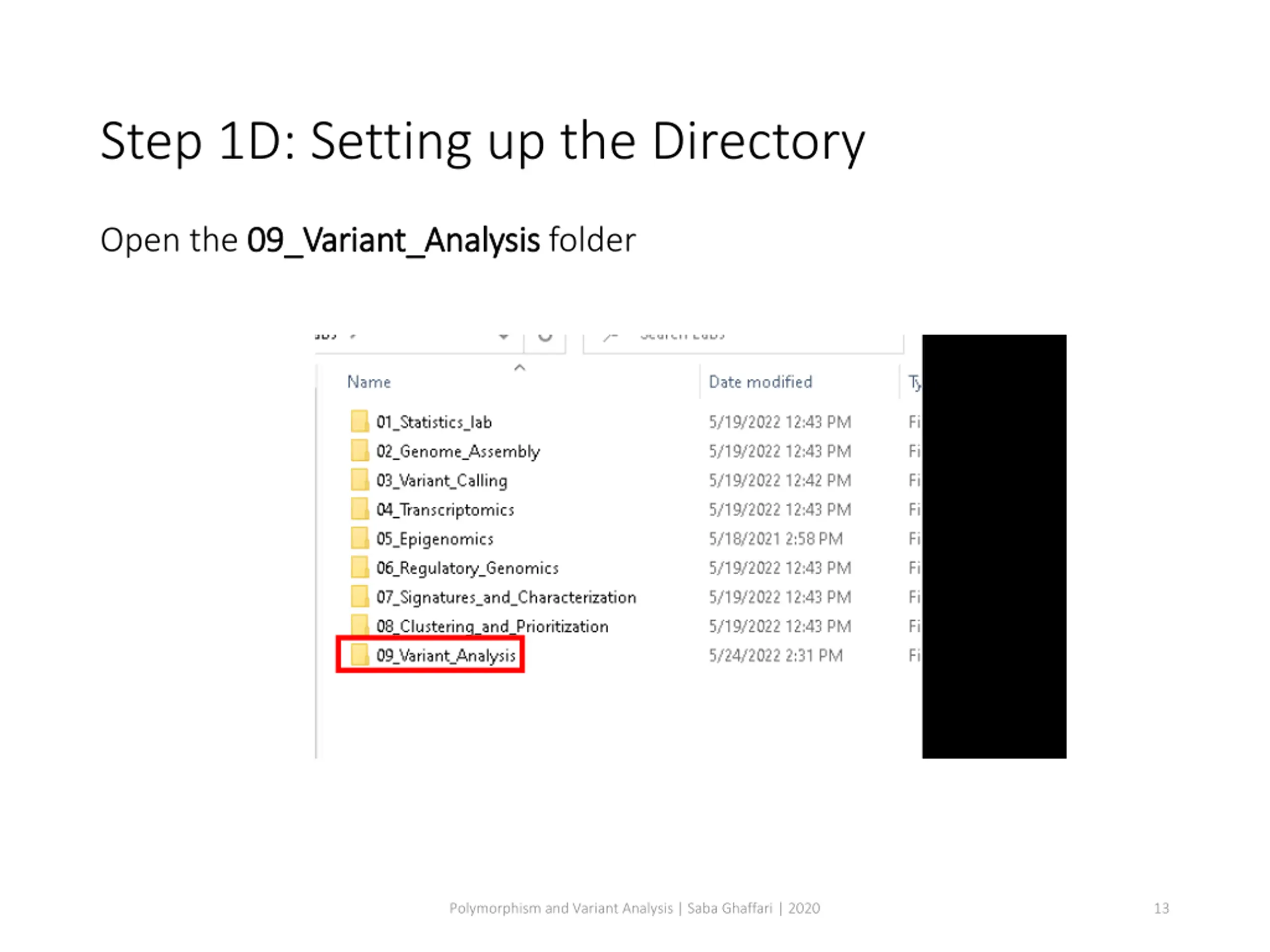The height and width of the screenshot is (952, 1270).
Task: Click date 5/19/2022 12:42 PM
Action: pos(780,480)
